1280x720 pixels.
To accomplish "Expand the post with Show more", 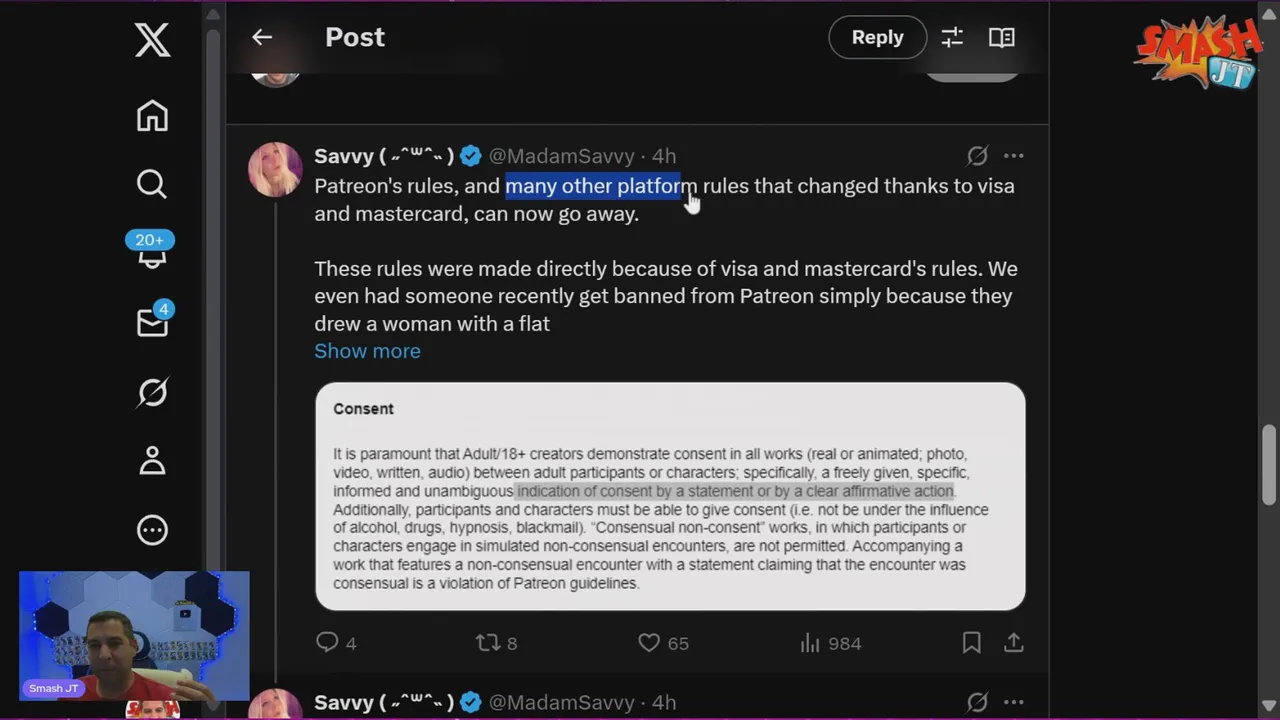I will (367, 351).
